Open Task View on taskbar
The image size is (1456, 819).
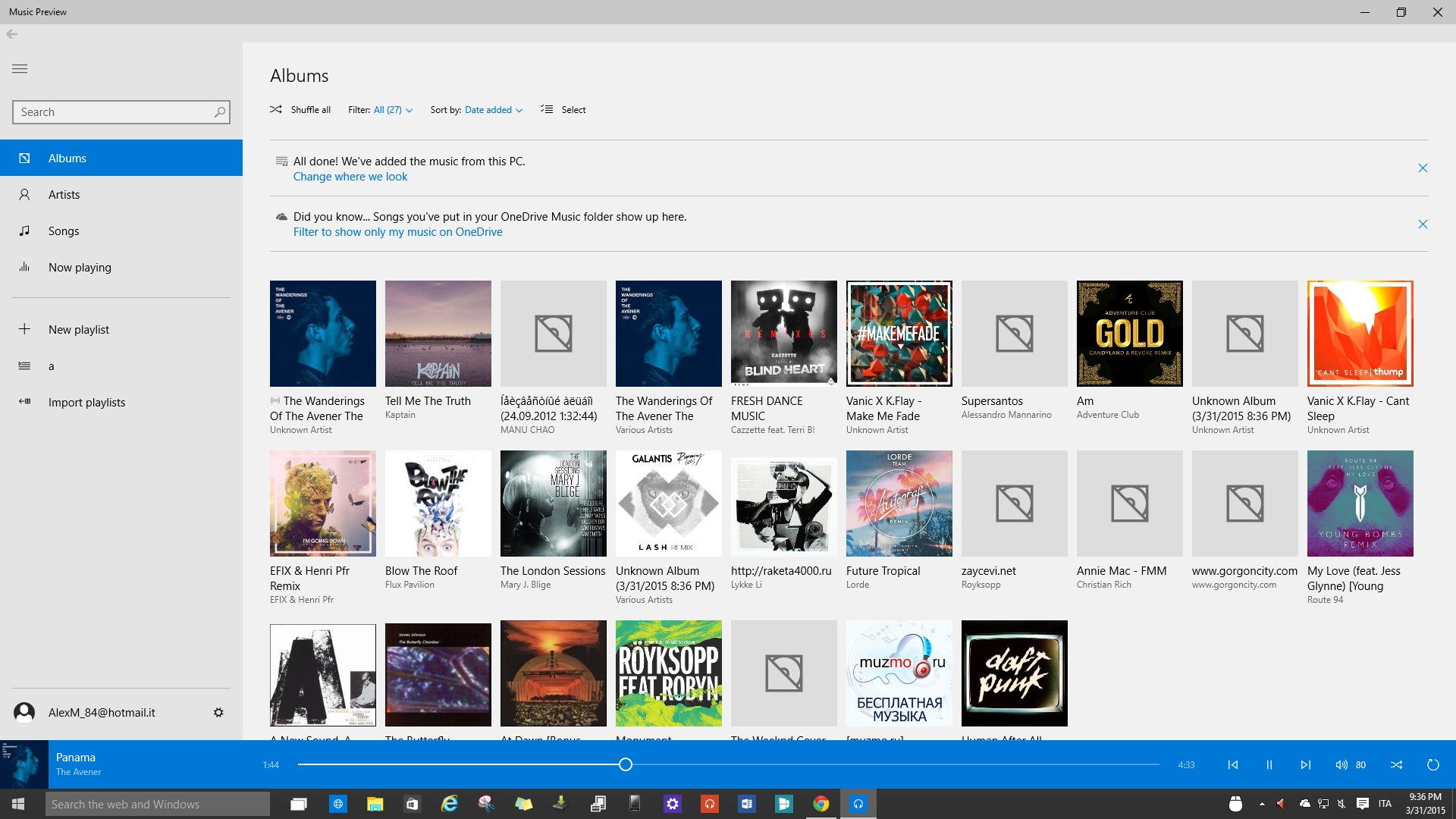(x=299, y=804)
